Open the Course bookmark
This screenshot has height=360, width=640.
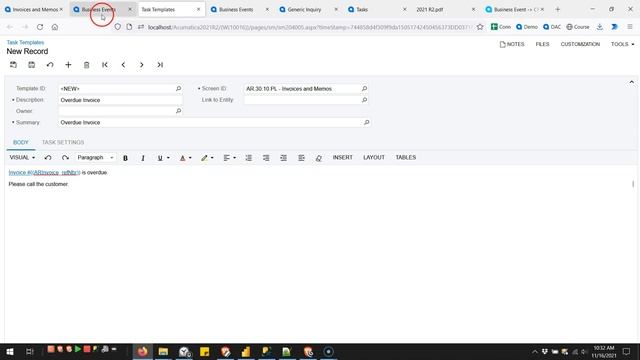[x=578, y=27]
